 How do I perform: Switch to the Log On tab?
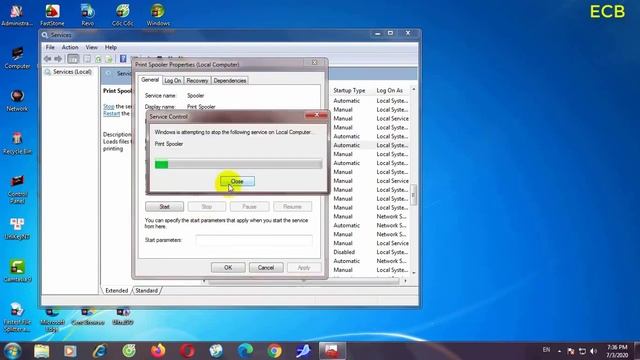tap(173, 80)
